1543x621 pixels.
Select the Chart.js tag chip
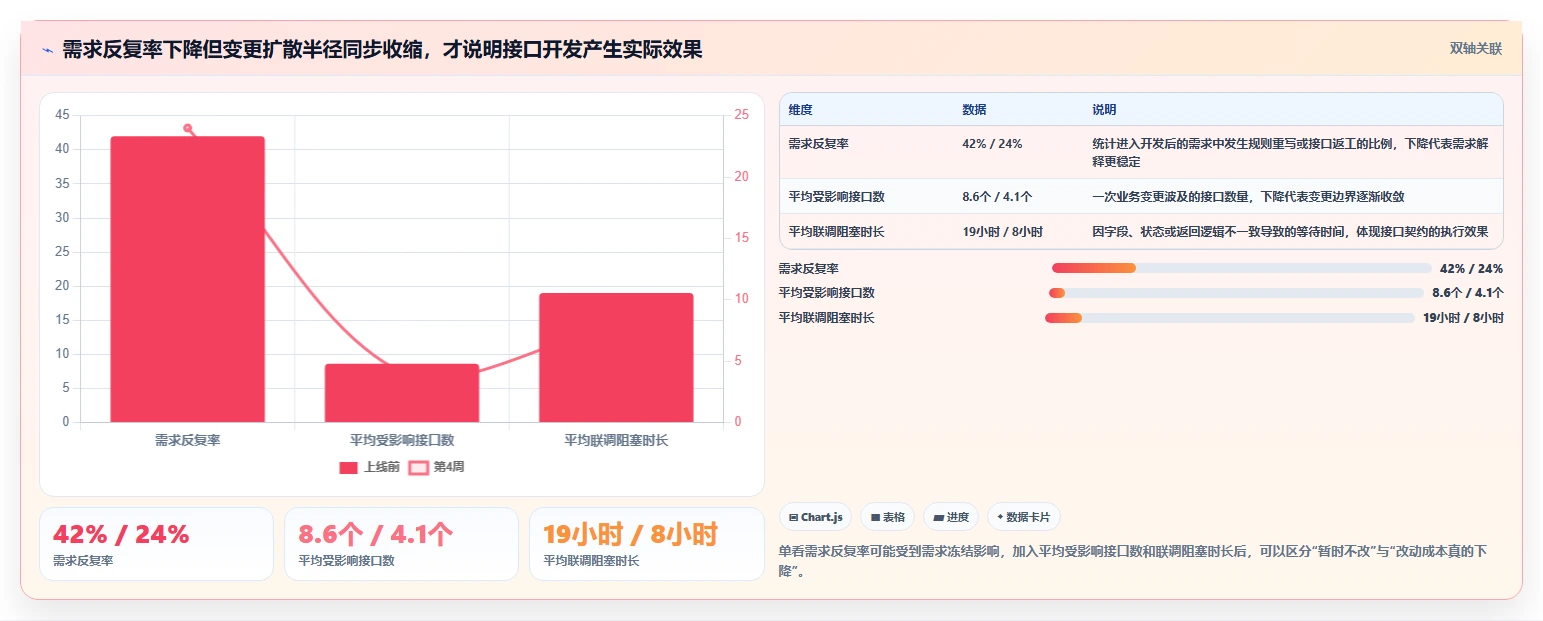coord(815,517)
